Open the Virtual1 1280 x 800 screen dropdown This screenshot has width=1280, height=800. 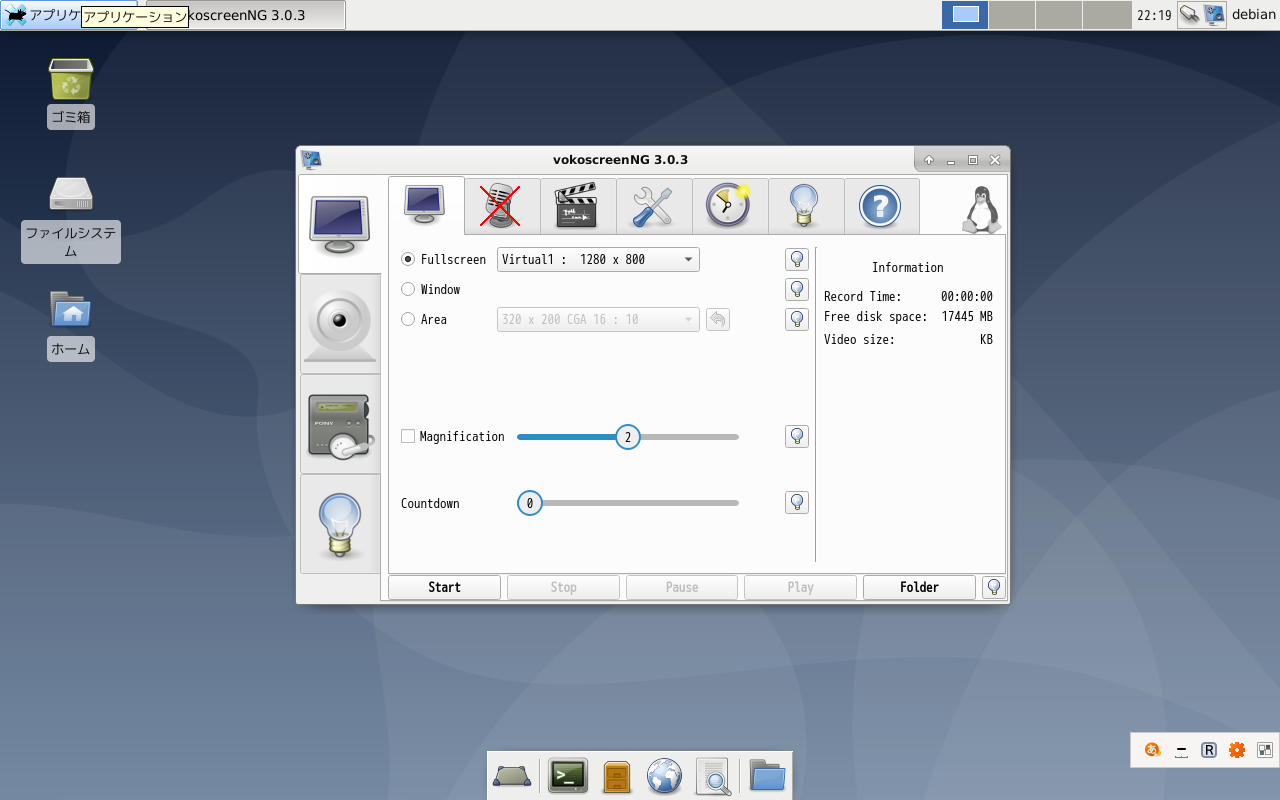pyautogui.click(x=598, y=259)
